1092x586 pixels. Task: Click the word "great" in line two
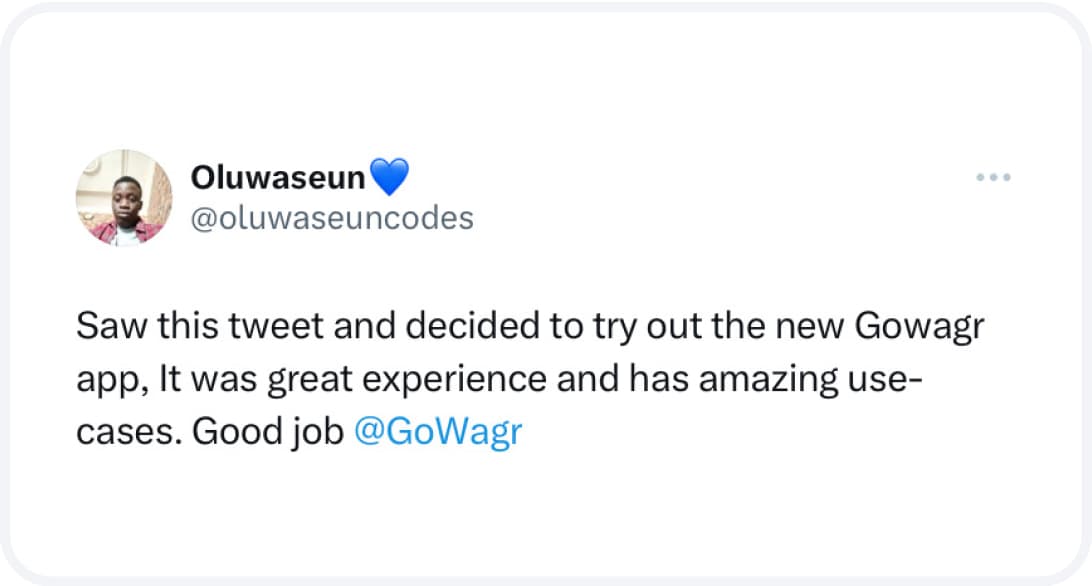coord(310,381)
